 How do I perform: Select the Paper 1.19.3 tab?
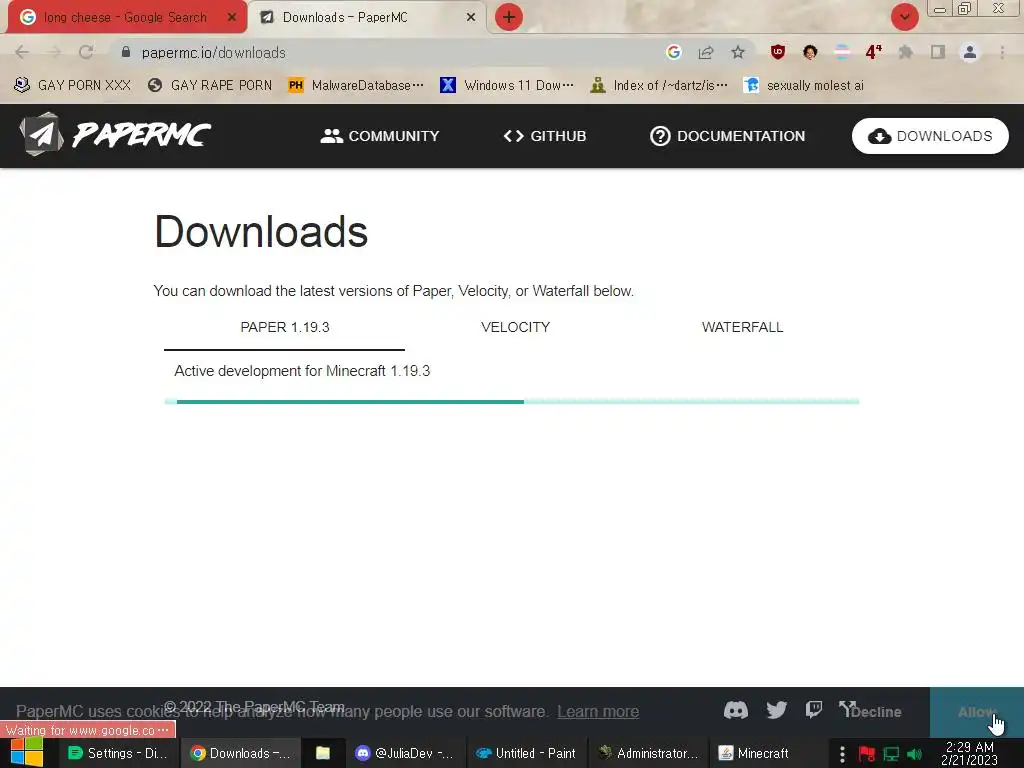coord(284,327)
